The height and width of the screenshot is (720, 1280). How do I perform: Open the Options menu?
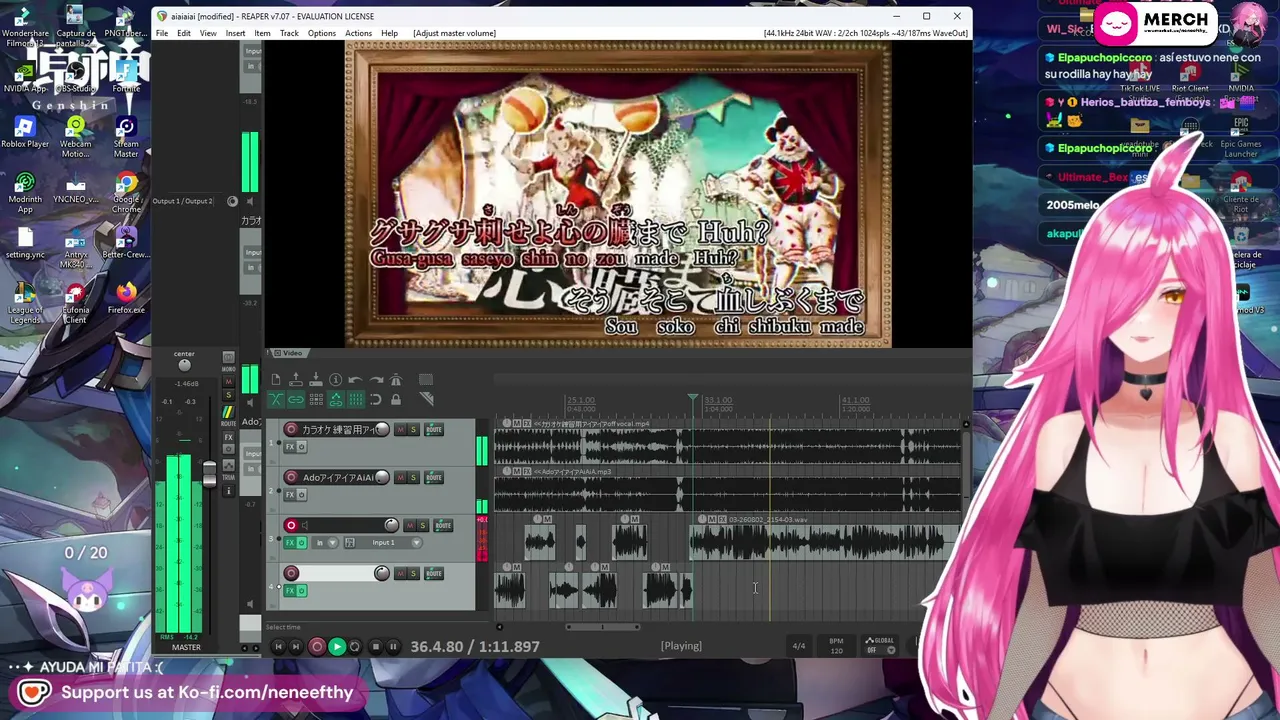tap(322, 33)
